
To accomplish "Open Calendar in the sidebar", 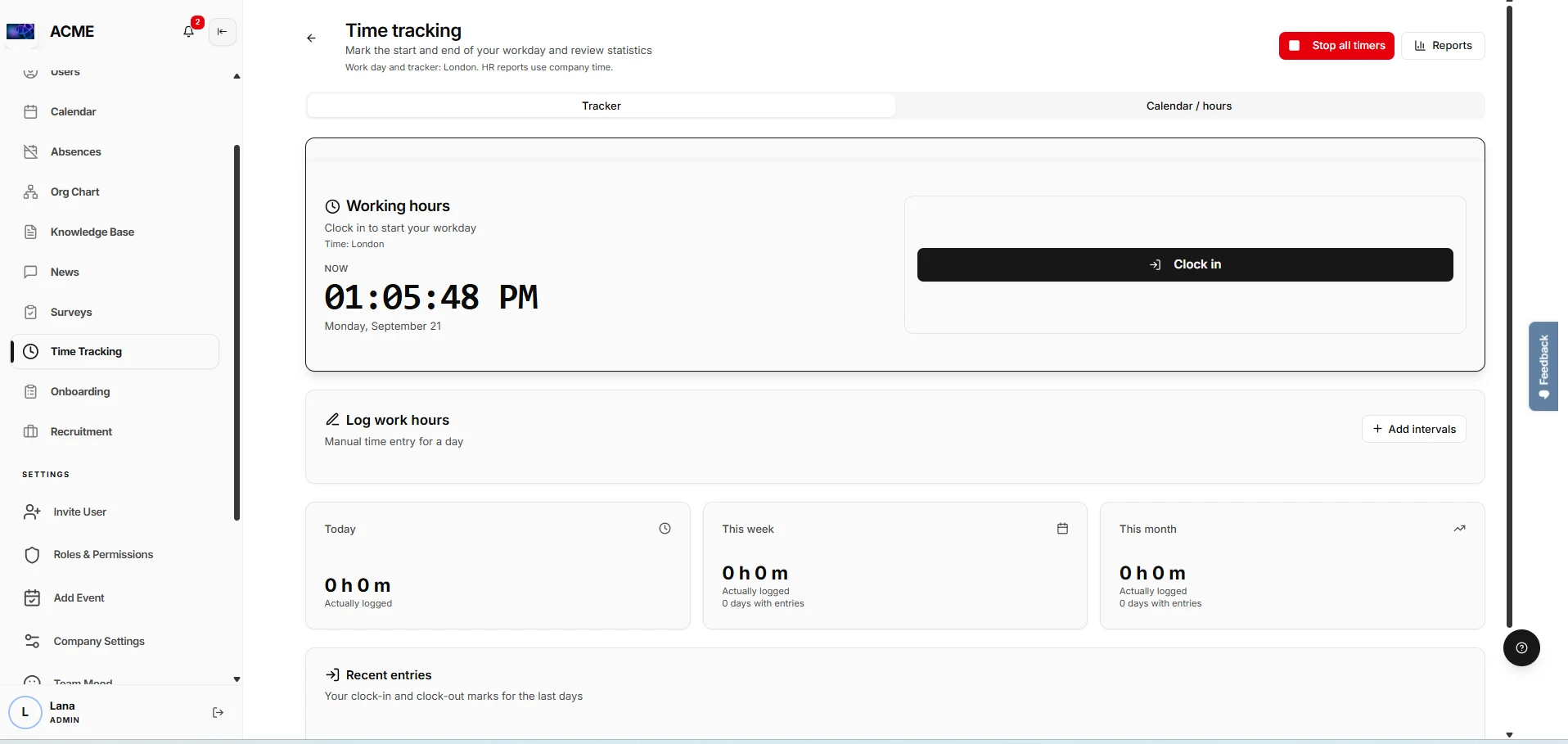I will [115, 111].
